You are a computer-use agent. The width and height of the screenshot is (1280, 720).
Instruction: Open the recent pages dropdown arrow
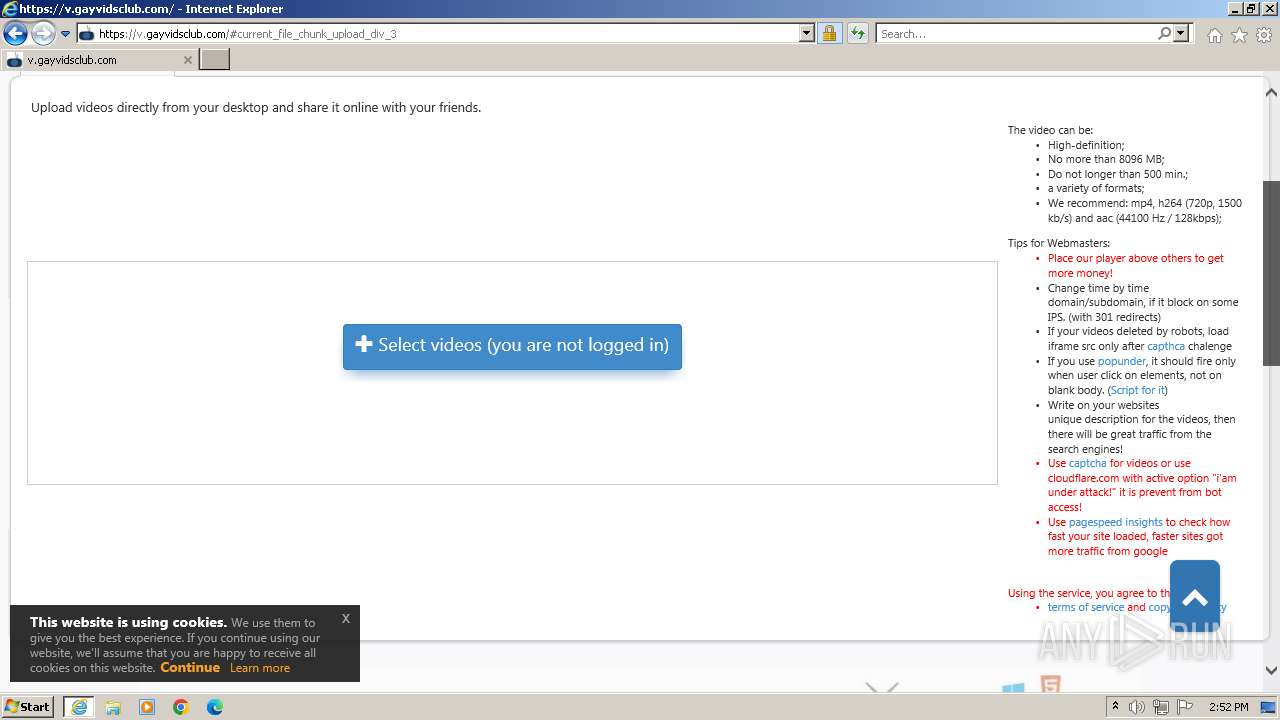[66, 34]
